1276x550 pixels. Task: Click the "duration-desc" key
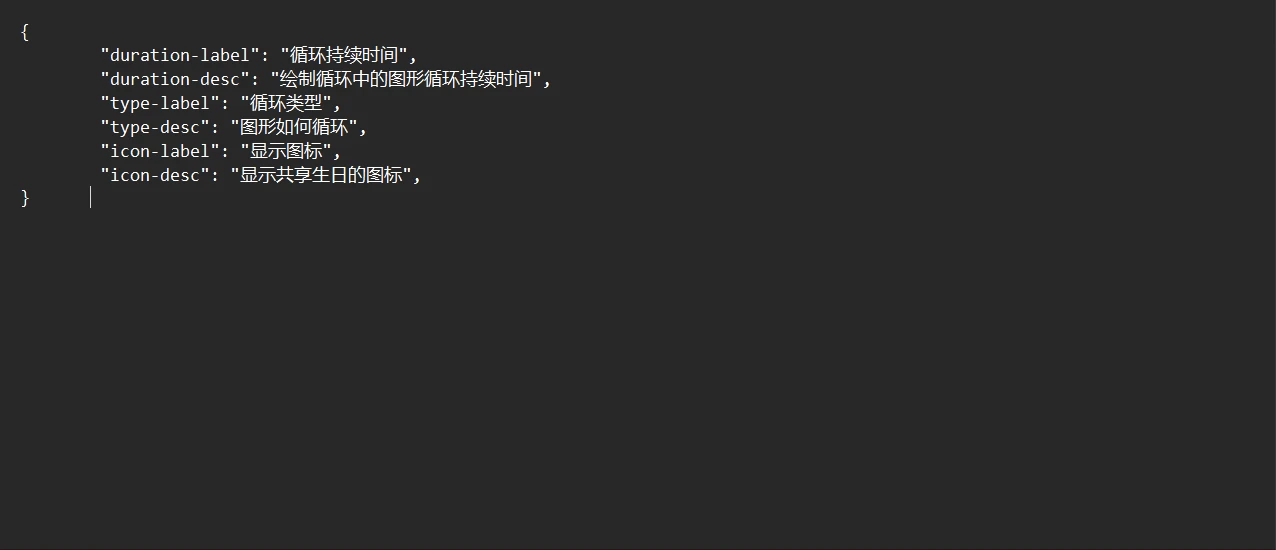tap(170, 80)
